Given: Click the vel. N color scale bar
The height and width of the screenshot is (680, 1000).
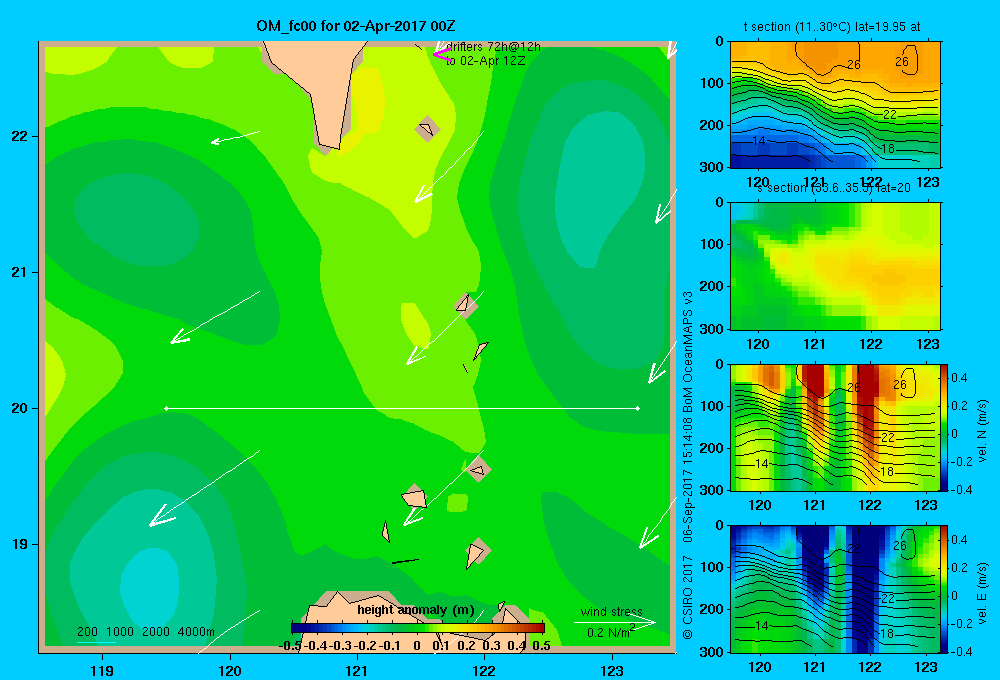Looking at the screenshot, I should [x=944, y=427].
